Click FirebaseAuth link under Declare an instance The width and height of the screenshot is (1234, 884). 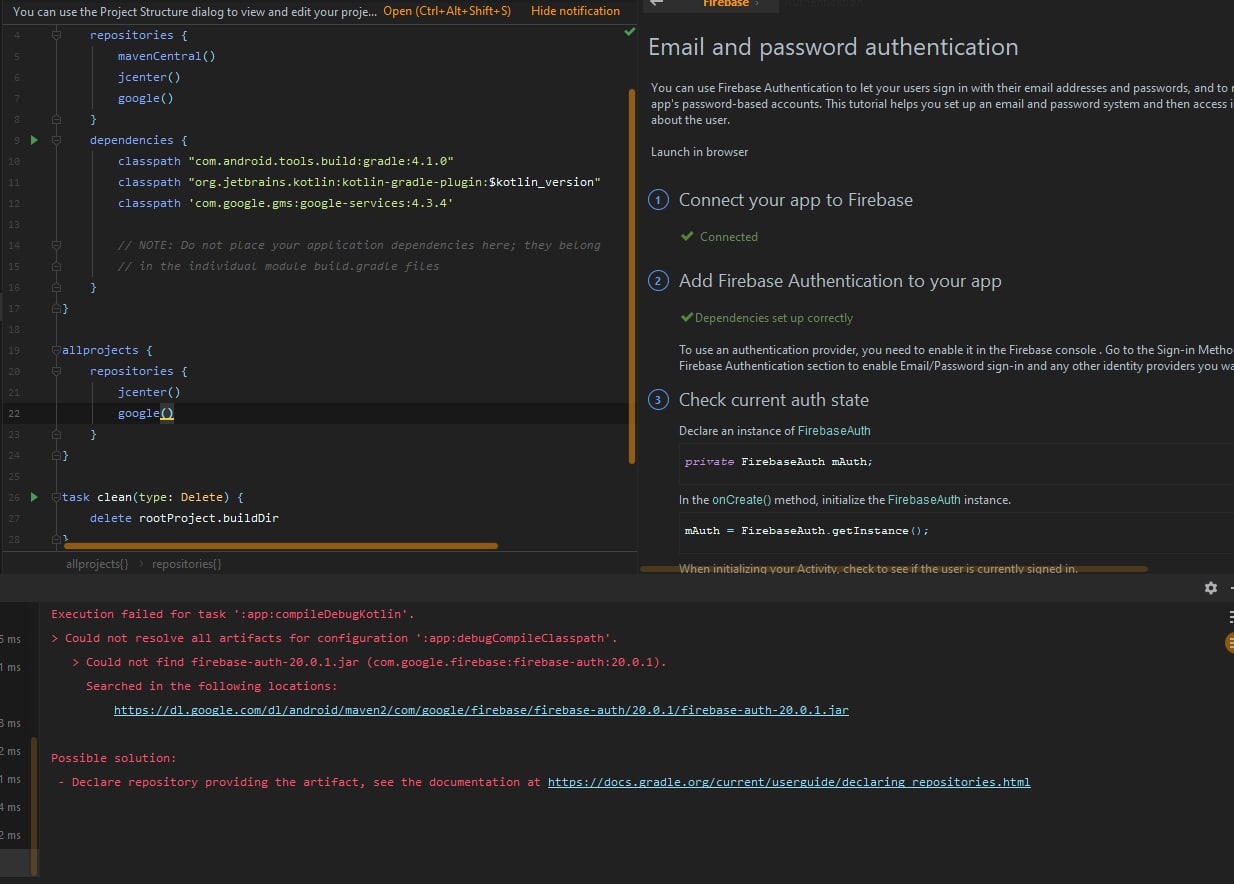[x=834, y=431]
